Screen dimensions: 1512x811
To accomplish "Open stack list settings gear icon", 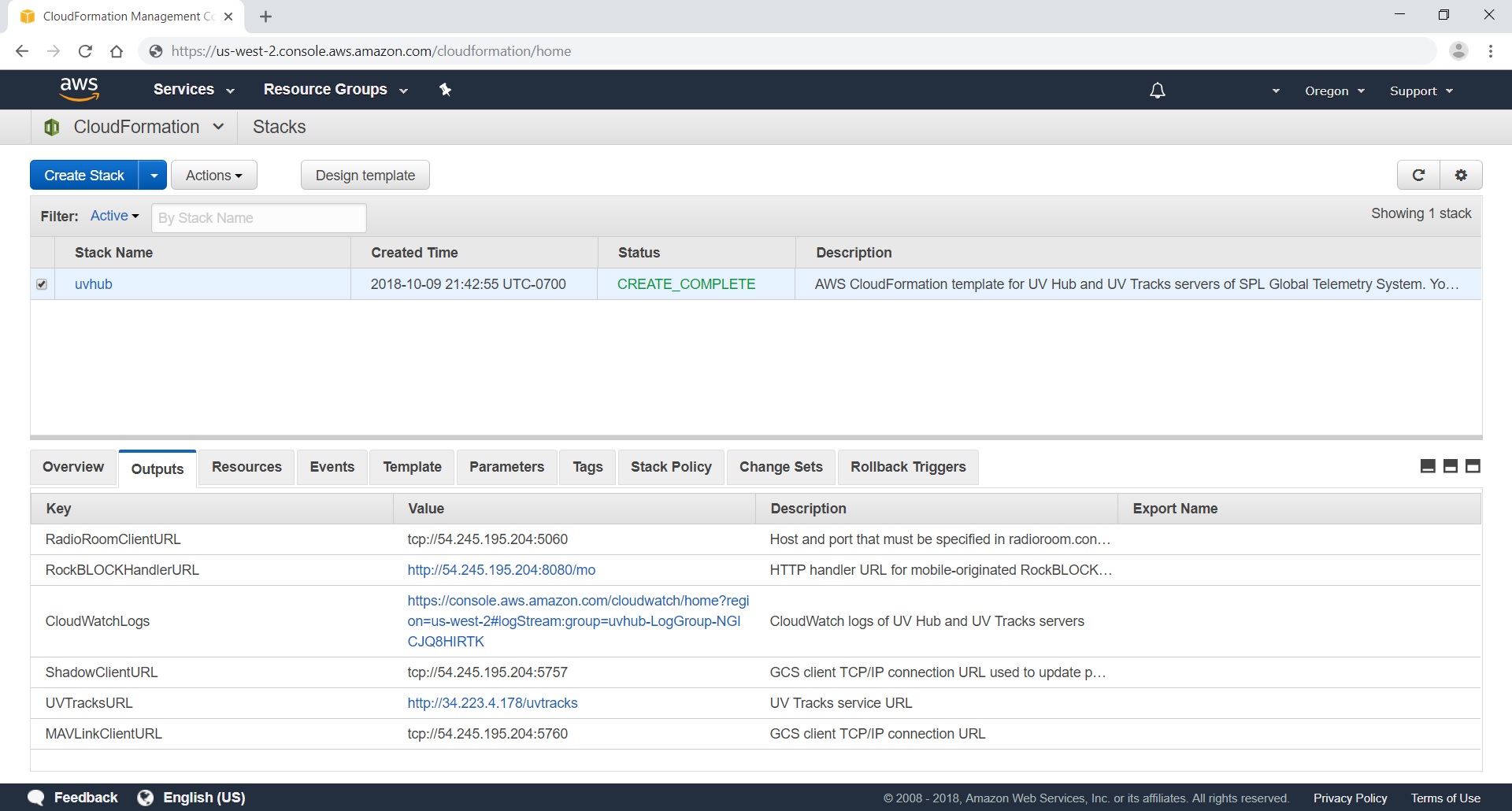I will point(1461,175).
